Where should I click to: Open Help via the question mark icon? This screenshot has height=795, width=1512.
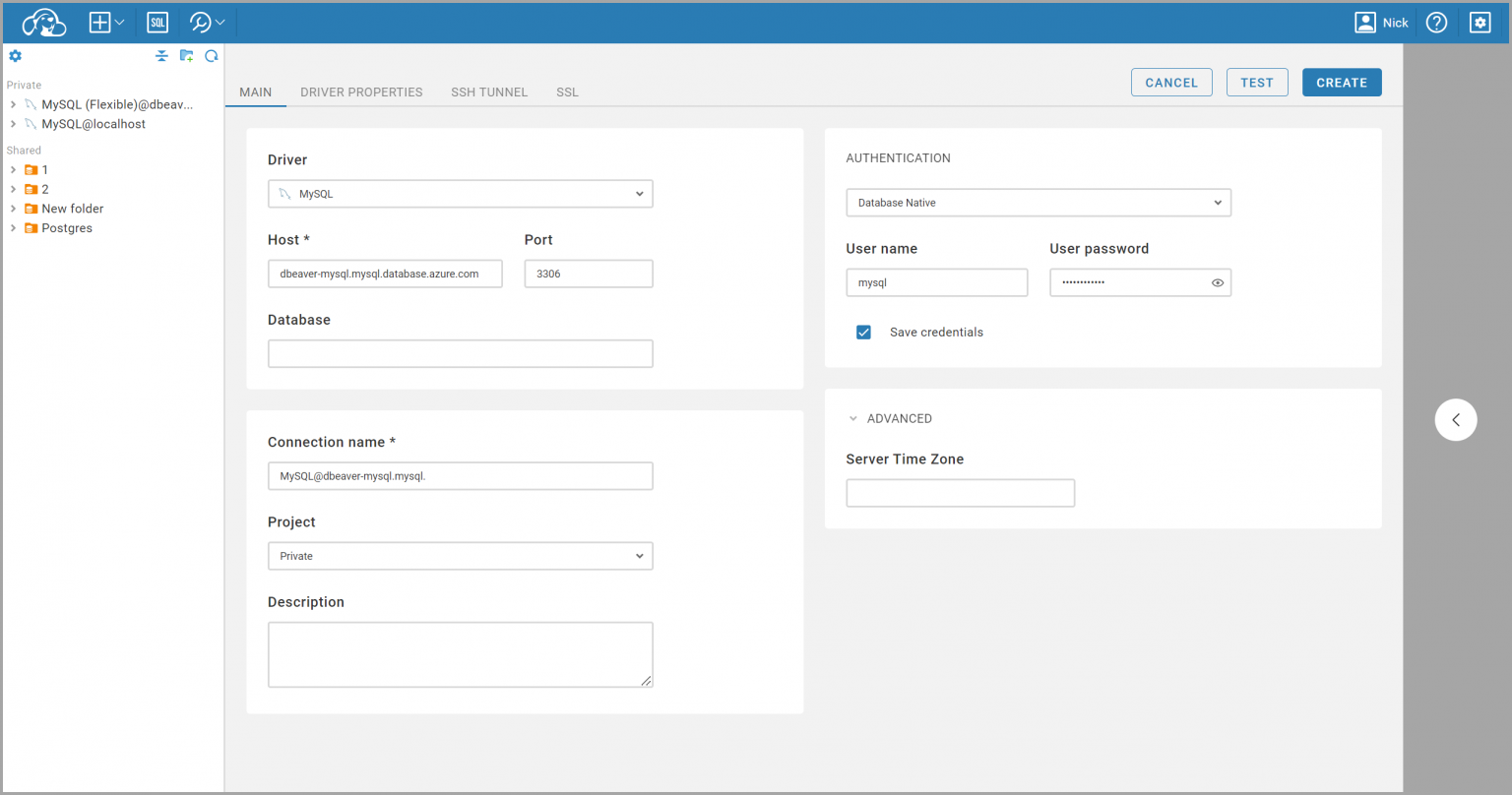click(1436, 22)
